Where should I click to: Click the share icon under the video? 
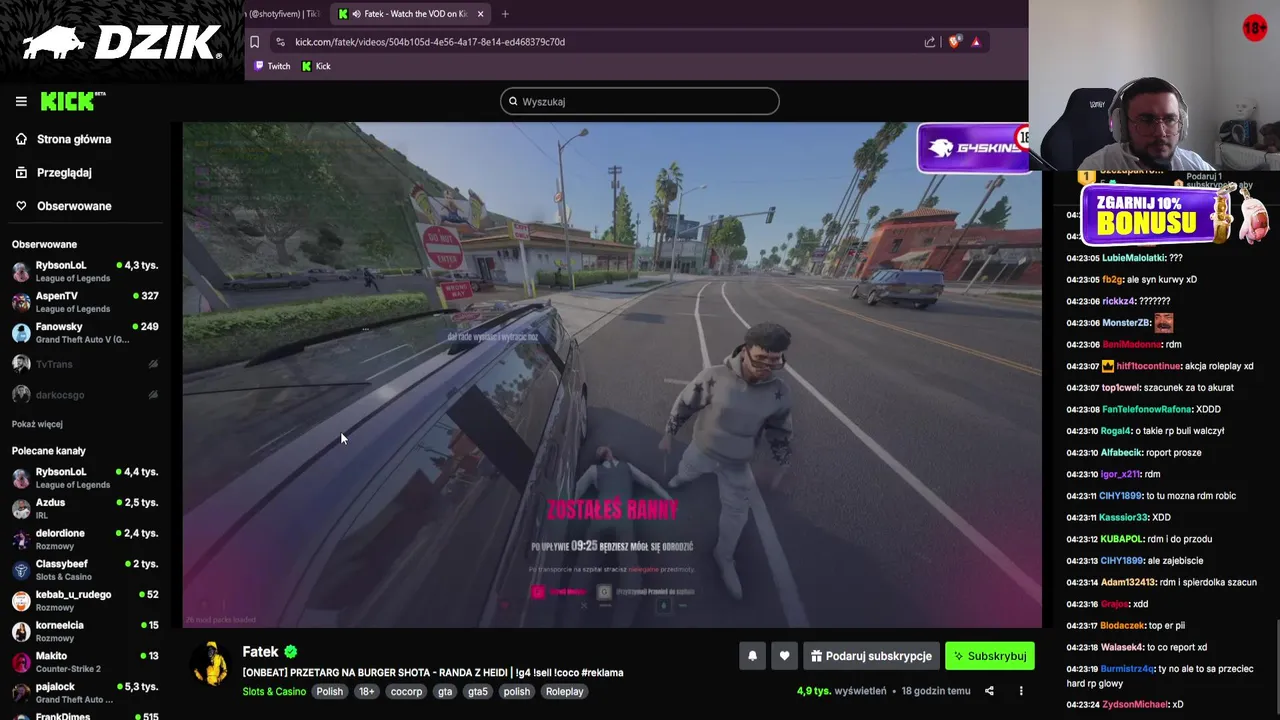[x=989, y=691]
